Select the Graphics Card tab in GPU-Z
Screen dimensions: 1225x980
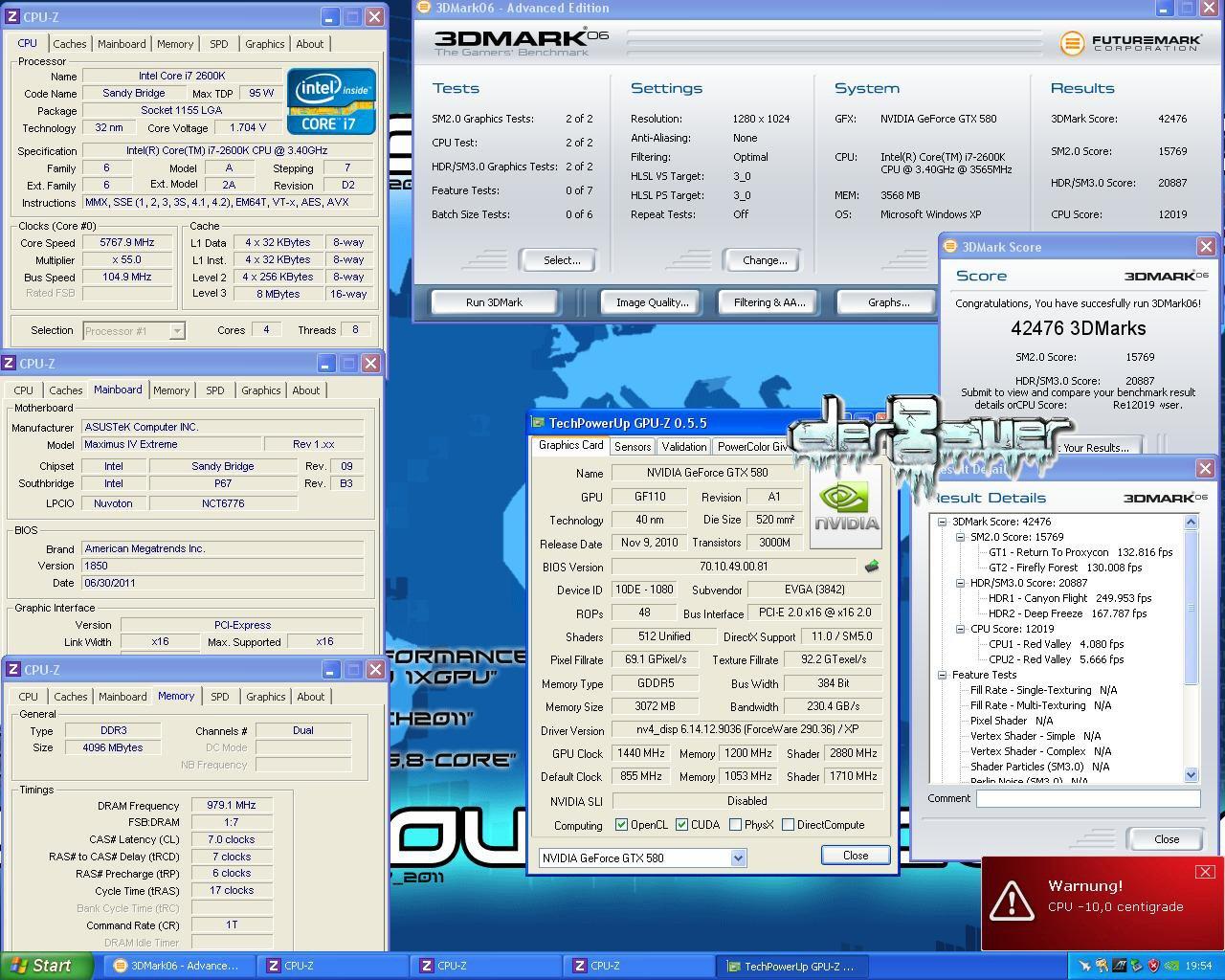click(x=571, y=445)
